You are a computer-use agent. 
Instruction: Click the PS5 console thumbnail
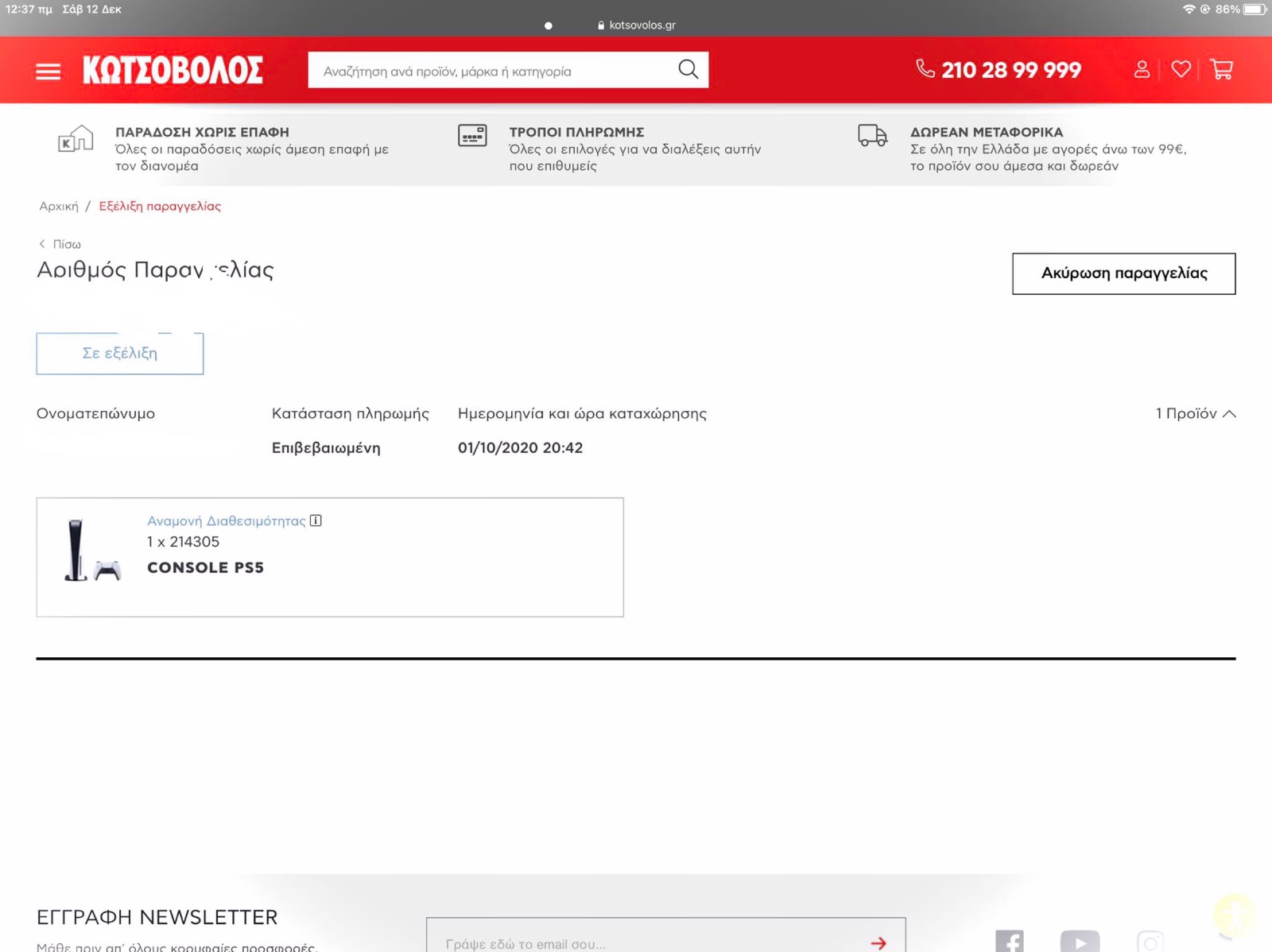pos(92,550)
